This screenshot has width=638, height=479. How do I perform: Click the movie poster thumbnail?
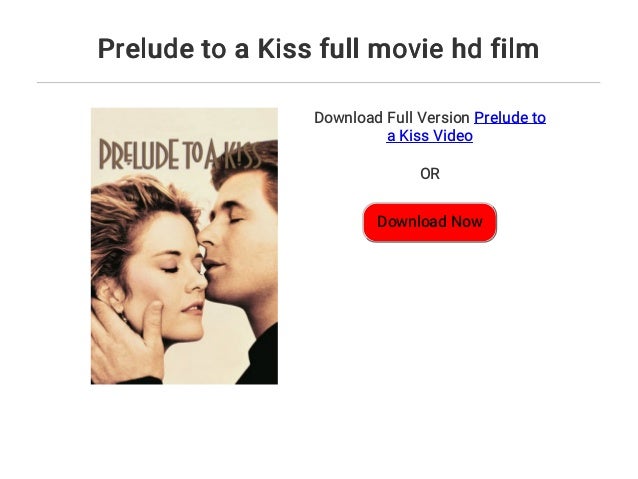coord(184,246)
